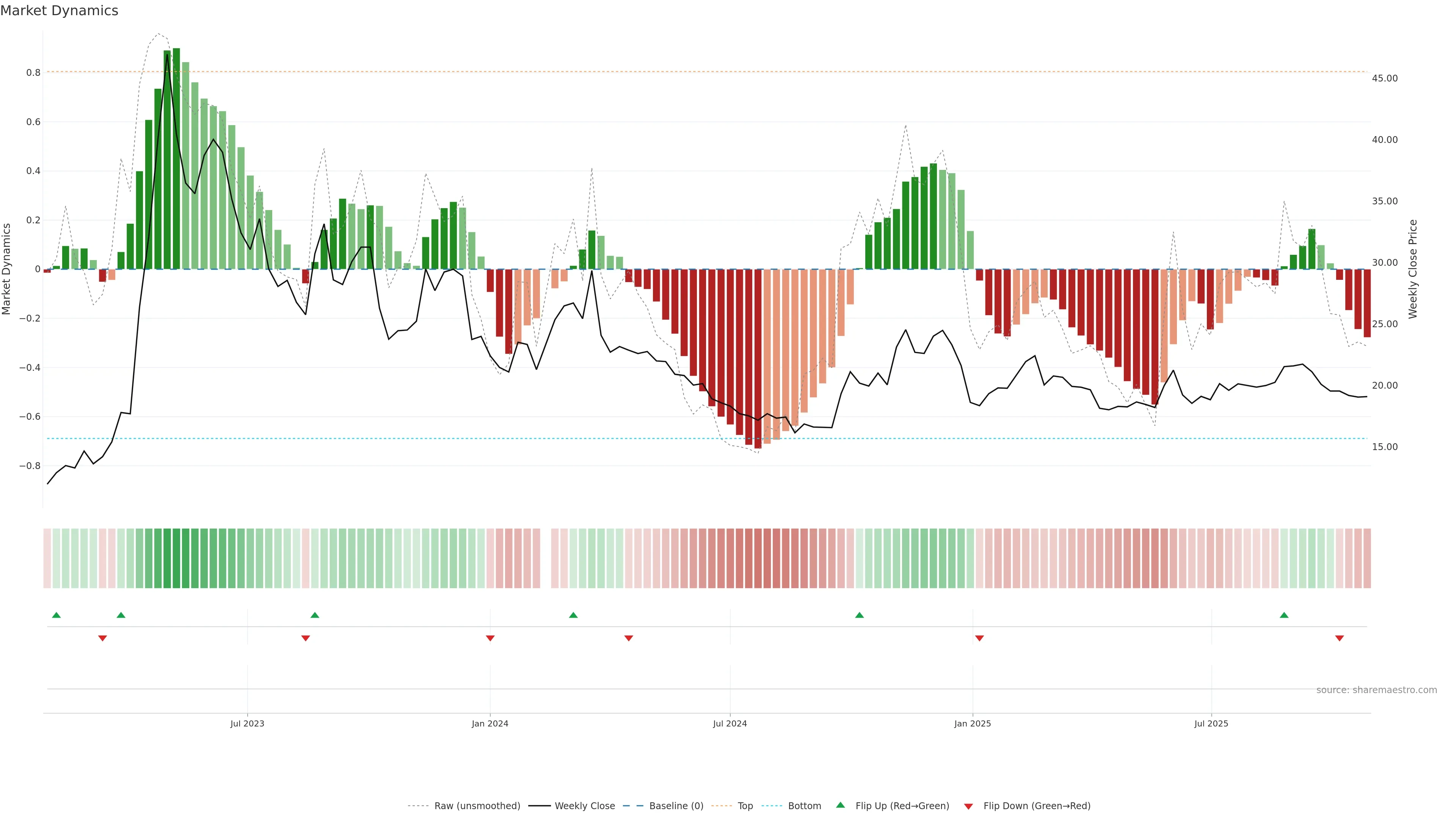This screenshot has height=819, width=1456.
Task: Click the Jan 2025 axis label
Action: 972,723
